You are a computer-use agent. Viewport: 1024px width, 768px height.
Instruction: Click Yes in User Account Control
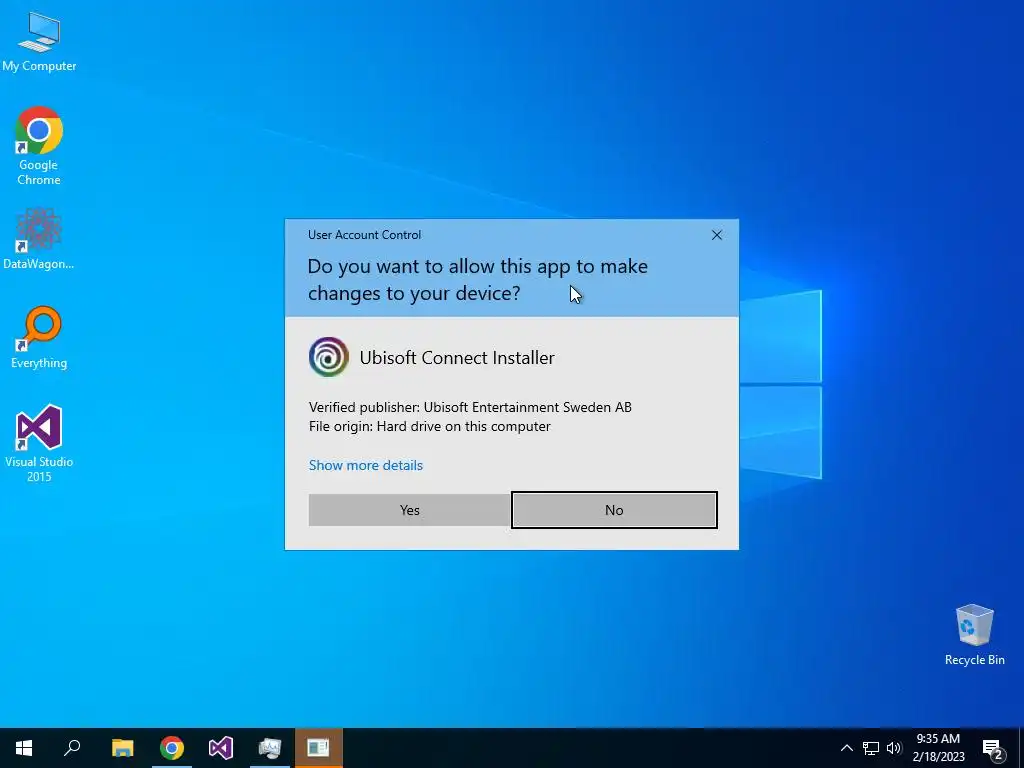(x=409, y=510)
